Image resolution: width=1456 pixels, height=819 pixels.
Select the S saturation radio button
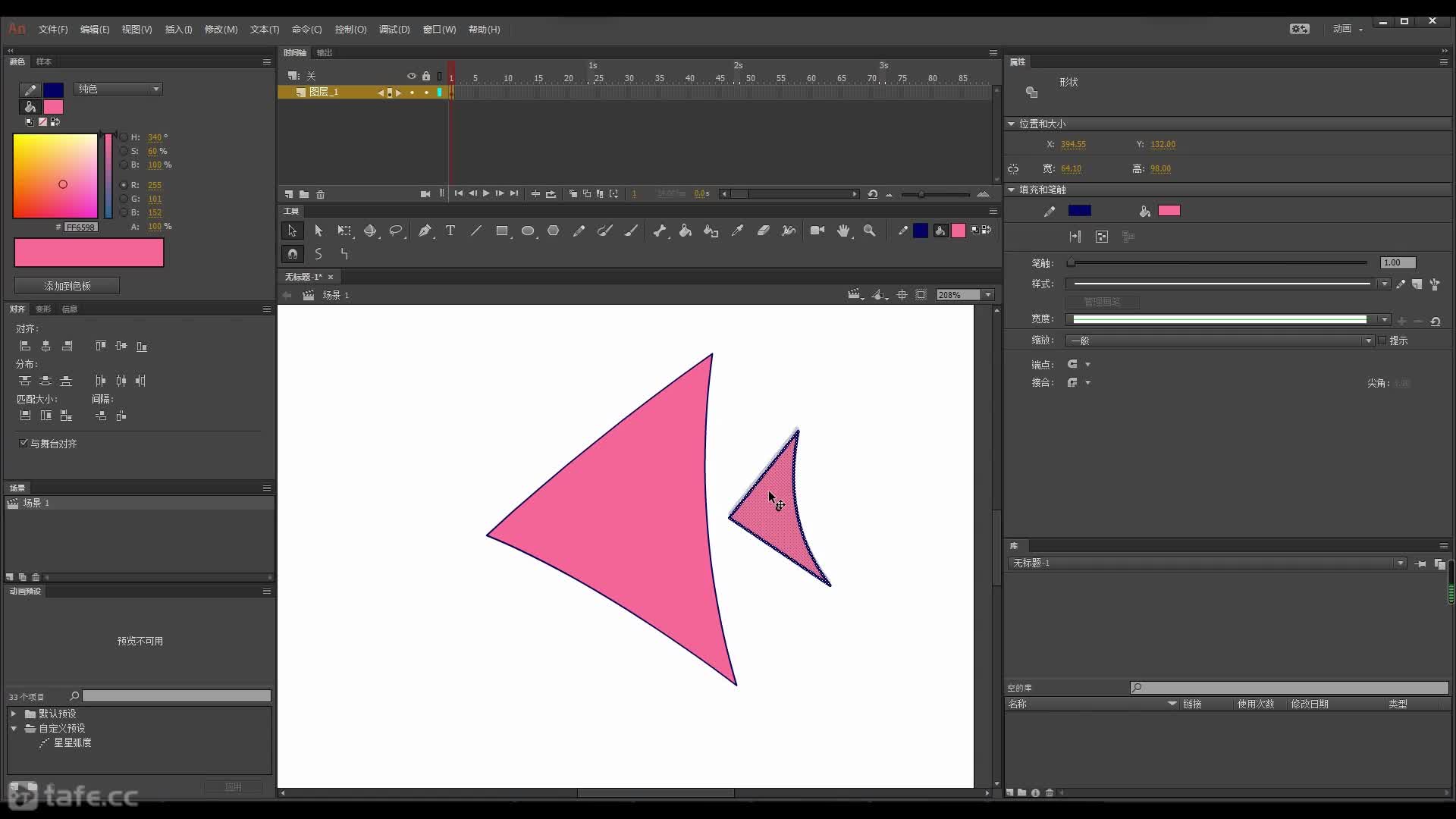(x=124, y=151)
